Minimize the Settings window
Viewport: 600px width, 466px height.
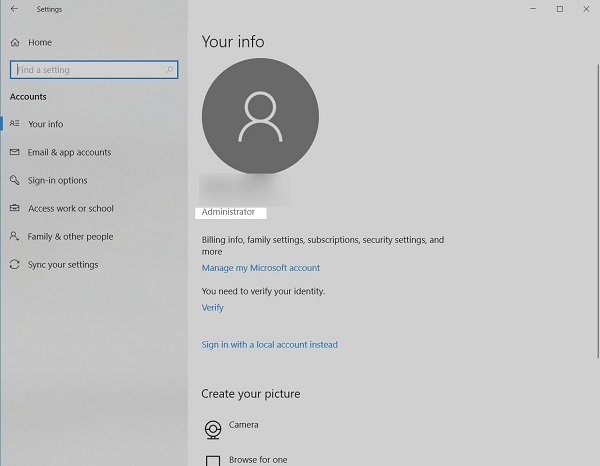[531, 9]
